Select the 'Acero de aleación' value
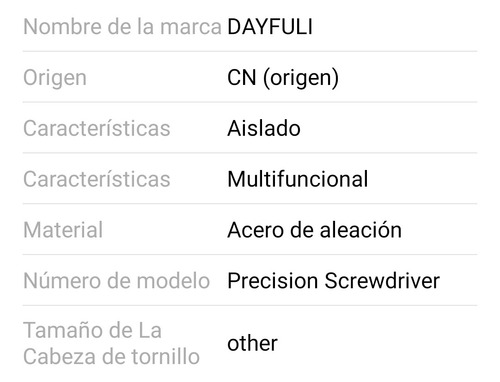Screen dimensions: 500x382 click(x=315, y=230)
